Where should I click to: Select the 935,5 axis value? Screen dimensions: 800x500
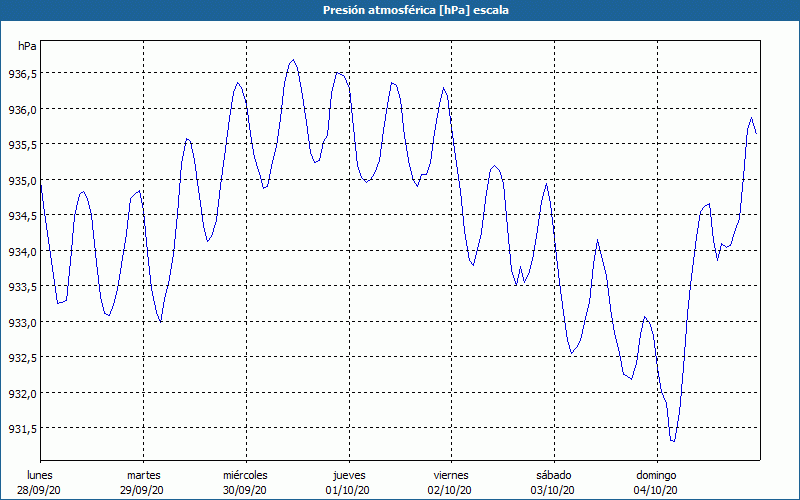click(x=22, y=145)
